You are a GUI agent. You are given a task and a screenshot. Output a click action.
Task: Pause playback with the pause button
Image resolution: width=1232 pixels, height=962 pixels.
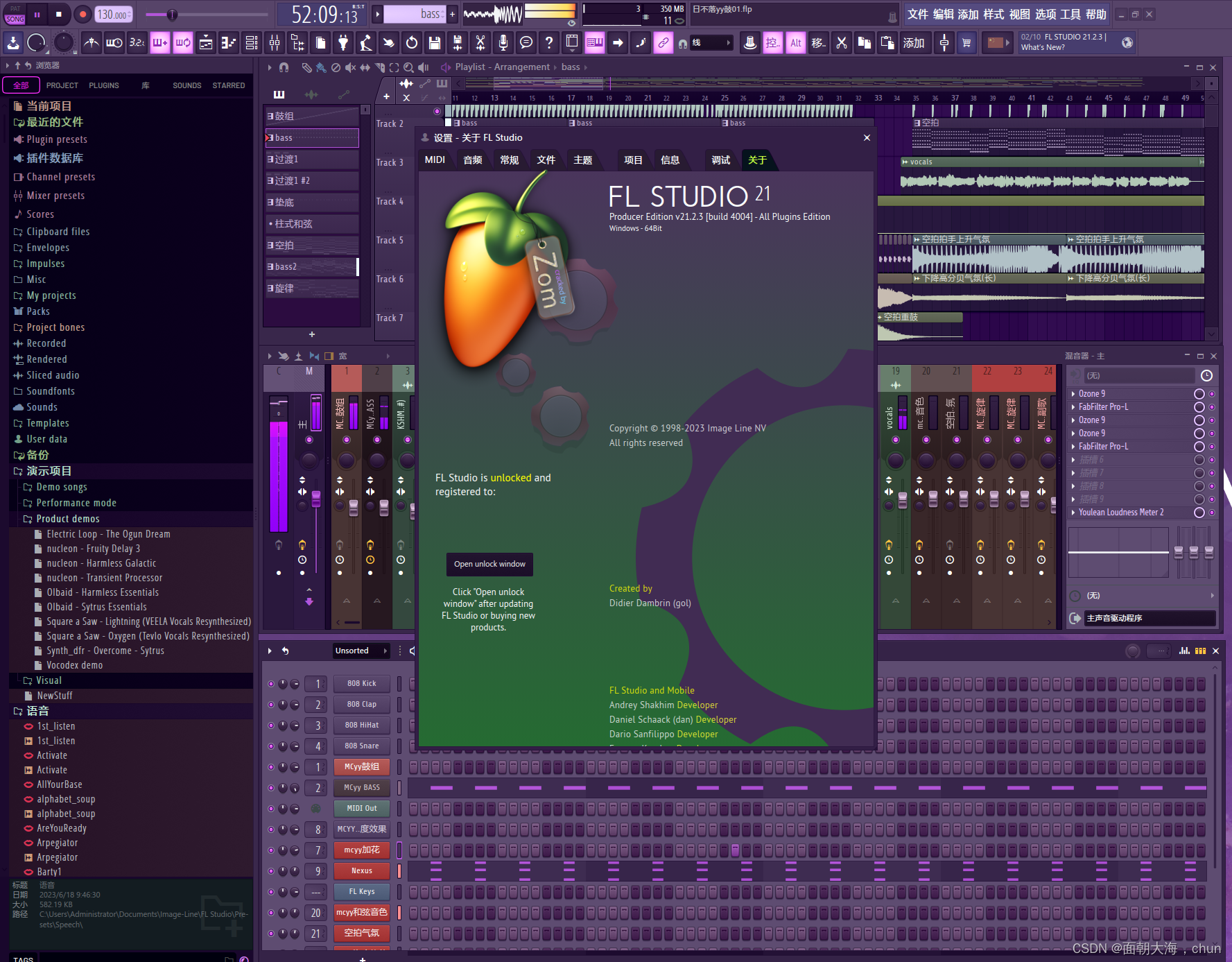coord(37,14)
